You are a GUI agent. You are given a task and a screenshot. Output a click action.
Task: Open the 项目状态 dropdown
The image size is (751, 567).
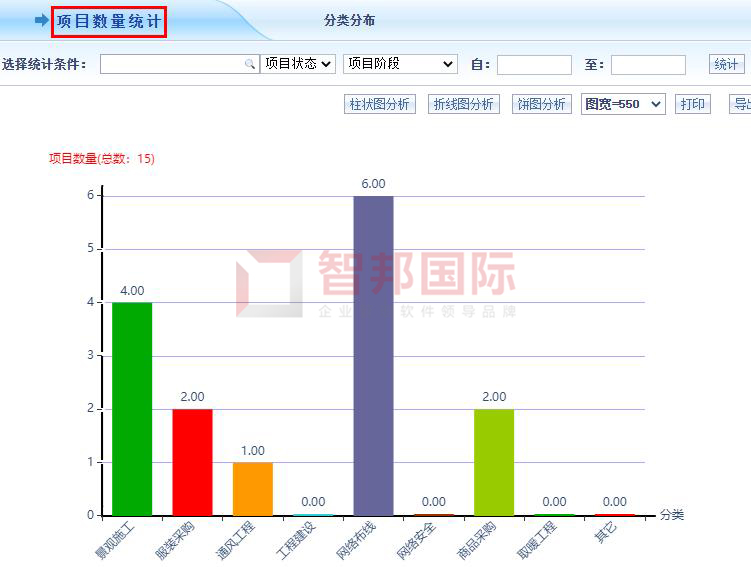[297, 64]
